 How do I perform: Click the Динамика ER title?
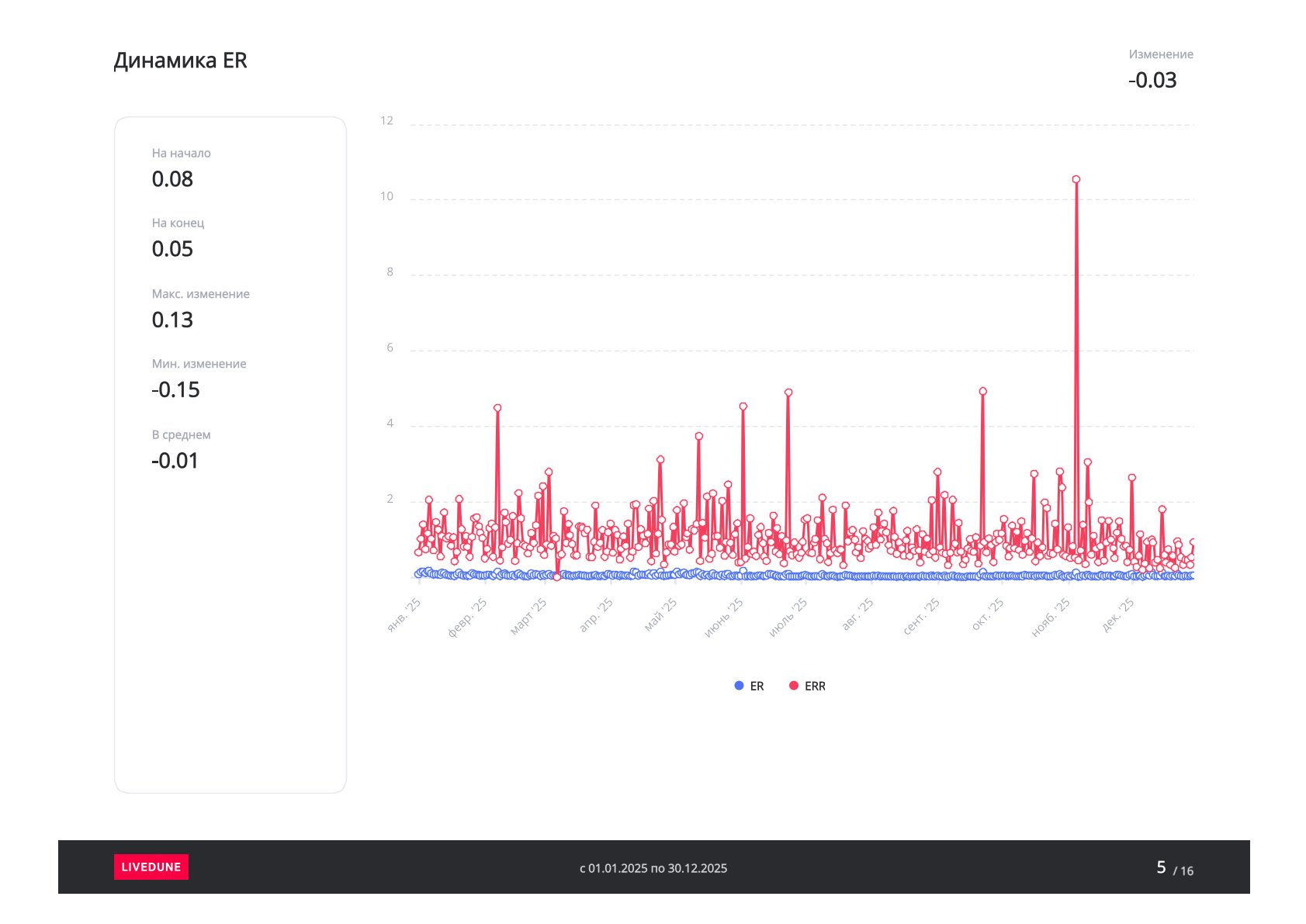pos(180,61)
